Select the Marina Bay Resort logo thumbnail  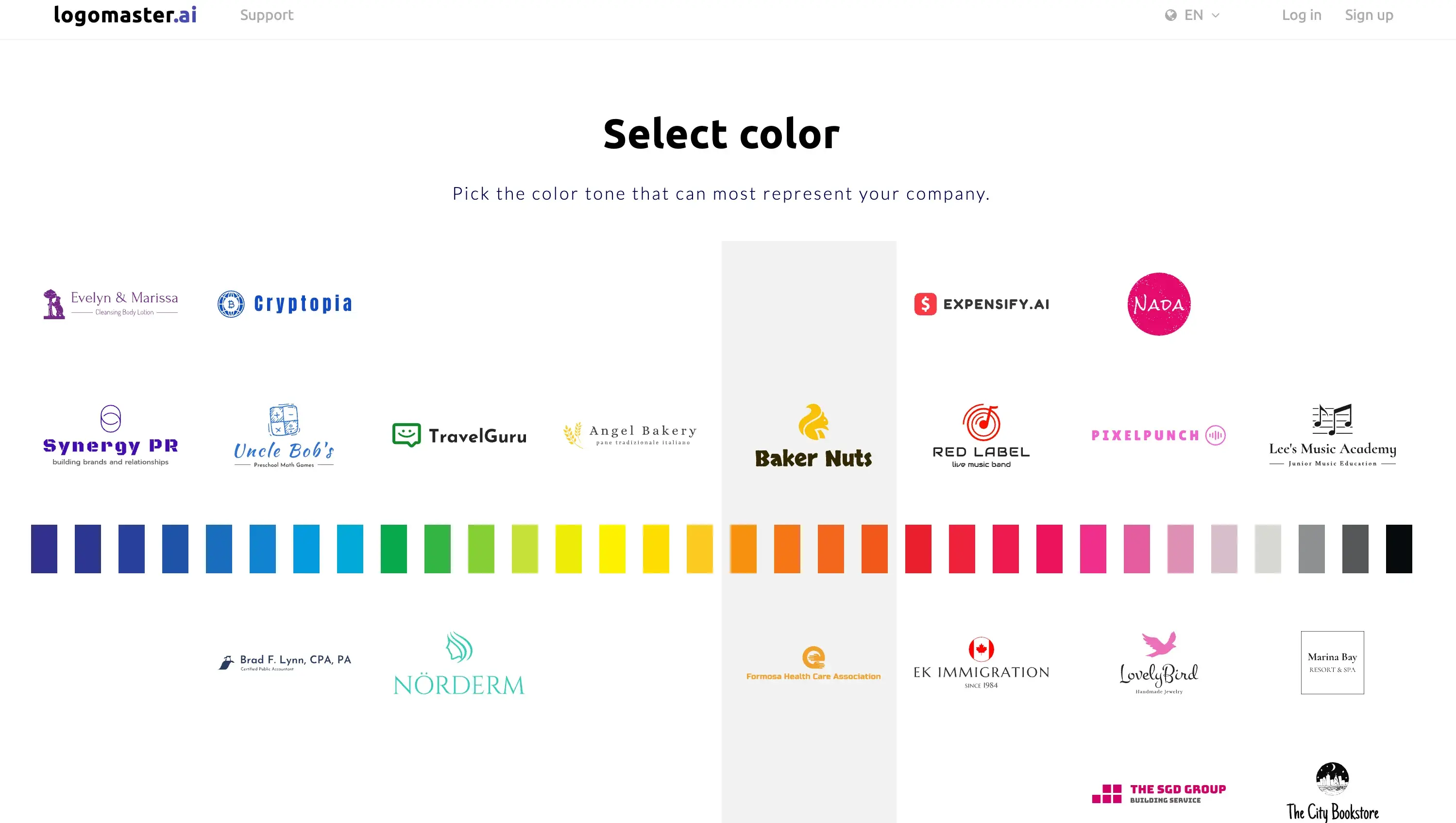pyautogui.click(x=1332, y=663)
